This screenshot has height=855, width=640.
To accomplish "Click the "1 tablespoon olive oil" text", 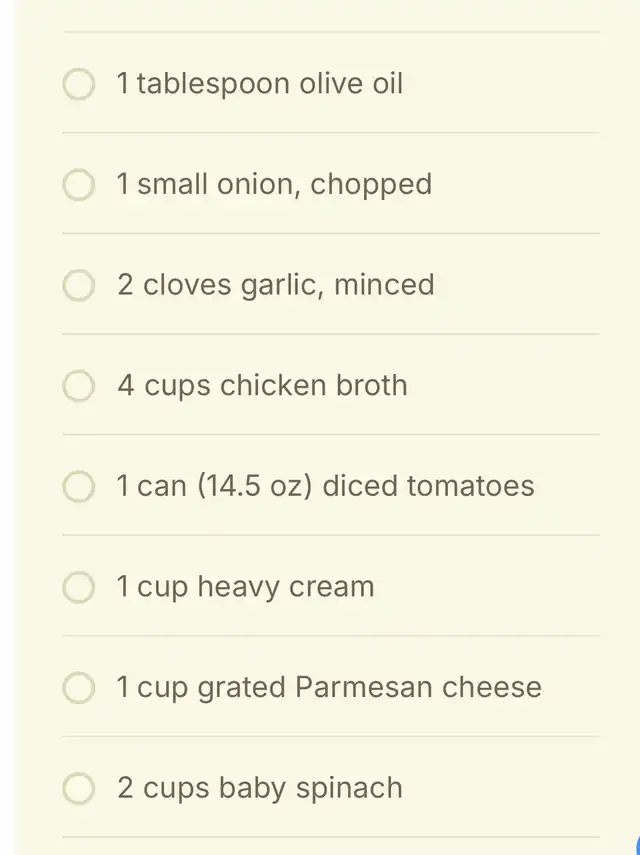I will coord(260,84).
